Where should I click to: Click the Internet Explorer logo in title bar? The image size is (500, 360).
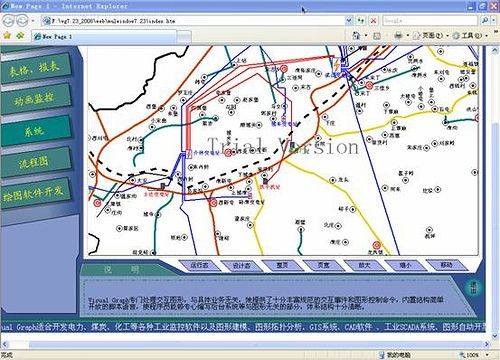click(x=5, y=6)
